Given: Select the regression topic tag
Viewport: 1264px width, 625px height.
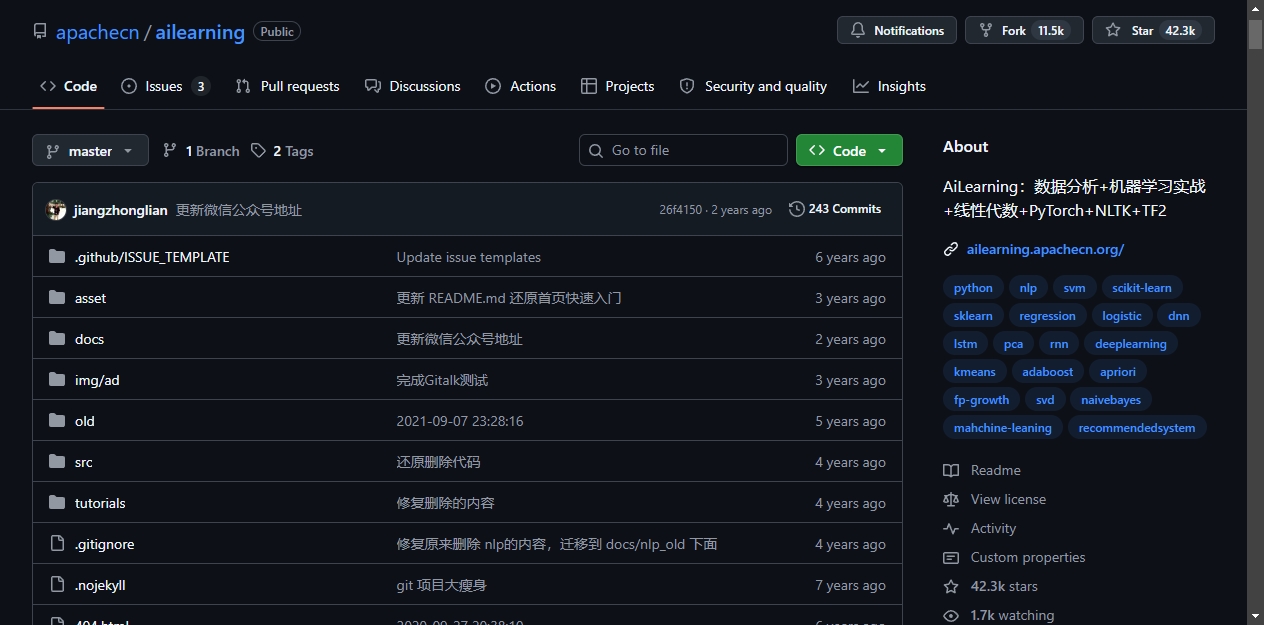Looking at the screenshot, I should (1047, 316).
